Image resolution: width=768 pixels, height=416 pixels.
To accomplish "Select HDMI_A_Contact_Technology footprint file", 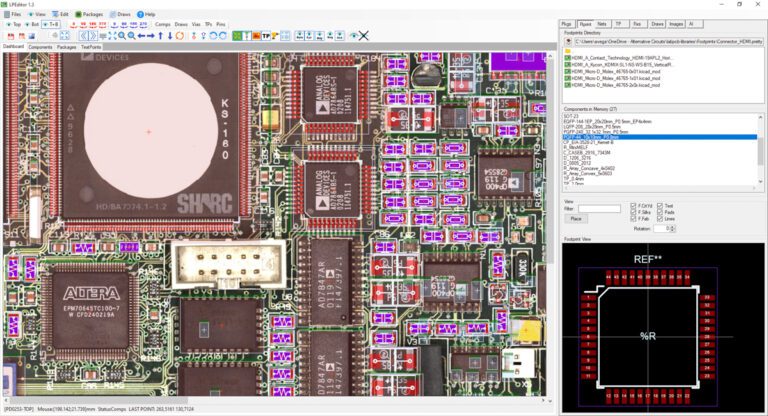I will [620, 58].
